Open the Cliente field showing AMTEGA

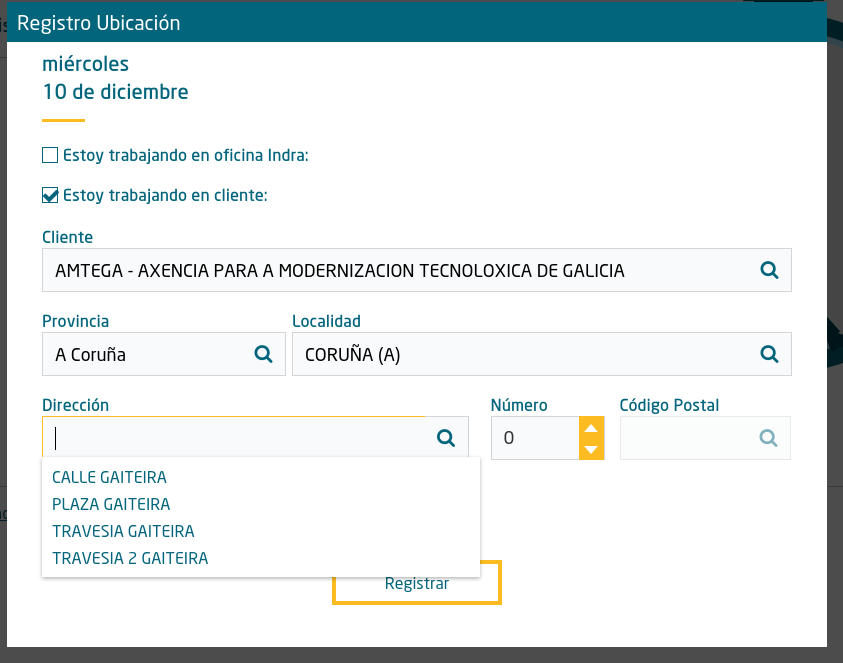point(417,270)
